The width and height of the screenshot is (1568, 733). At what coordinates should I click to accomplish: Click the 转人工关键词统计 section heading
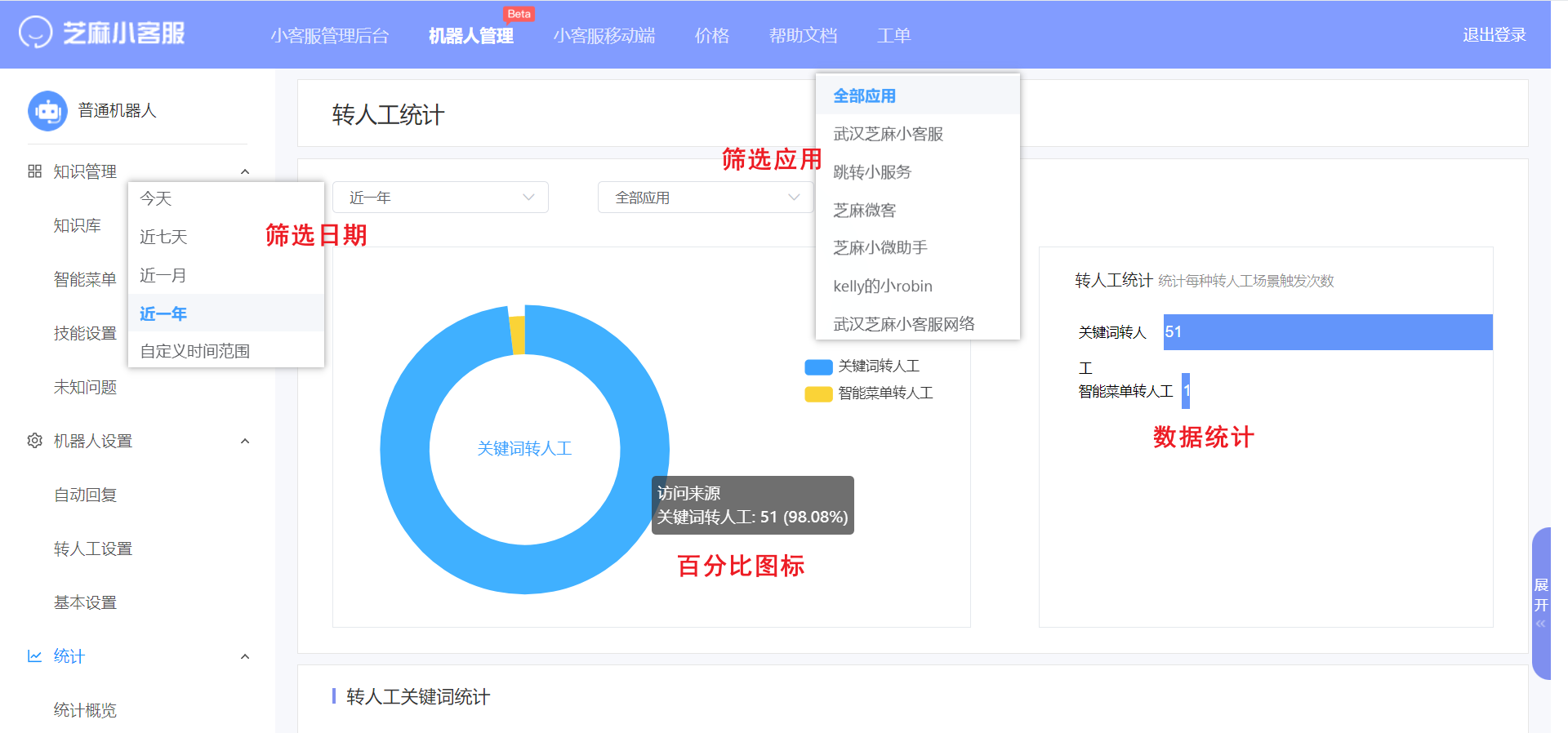click(418, 696)
